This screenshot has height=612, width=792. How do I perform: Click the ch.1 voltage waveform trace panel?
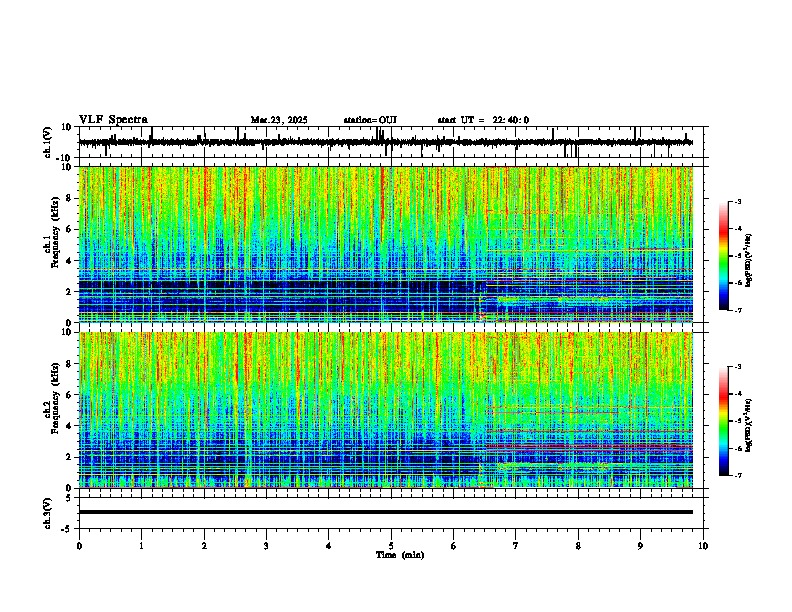[391, 142]
